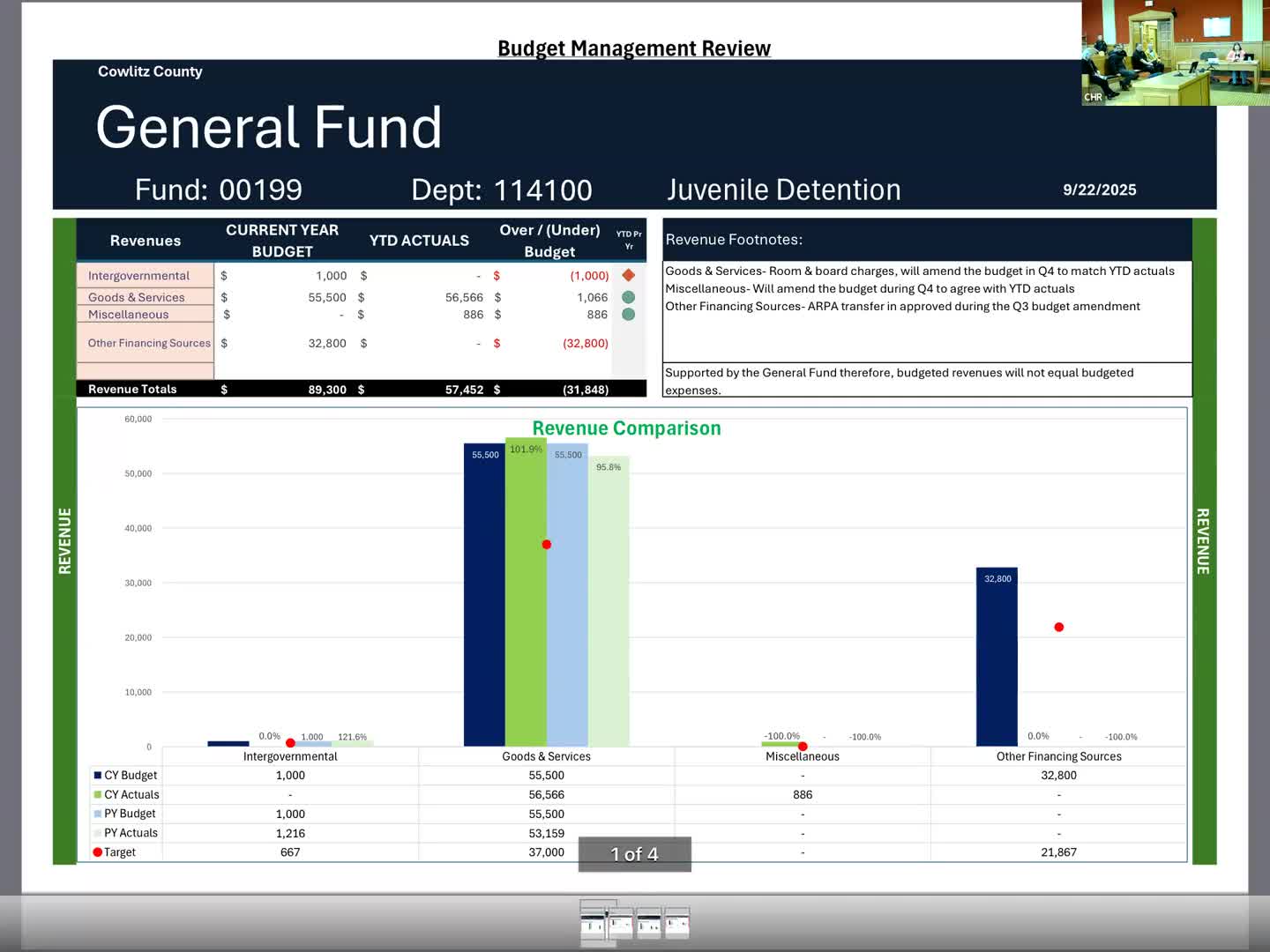The image size is (1270, 952).
Task: Click the '53,159' PY Actuals value
Action: [547, 833]
